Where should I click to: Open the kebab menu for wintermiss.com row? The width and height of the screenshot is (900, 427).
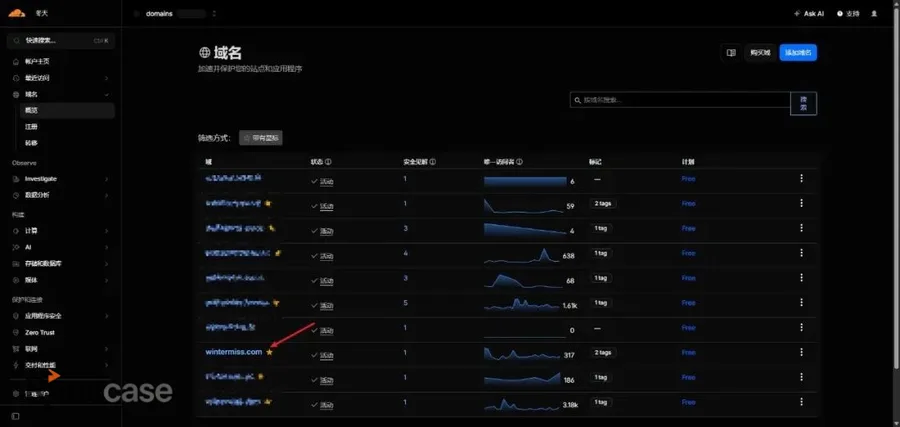pyautogui.click(x=801, y=352)
